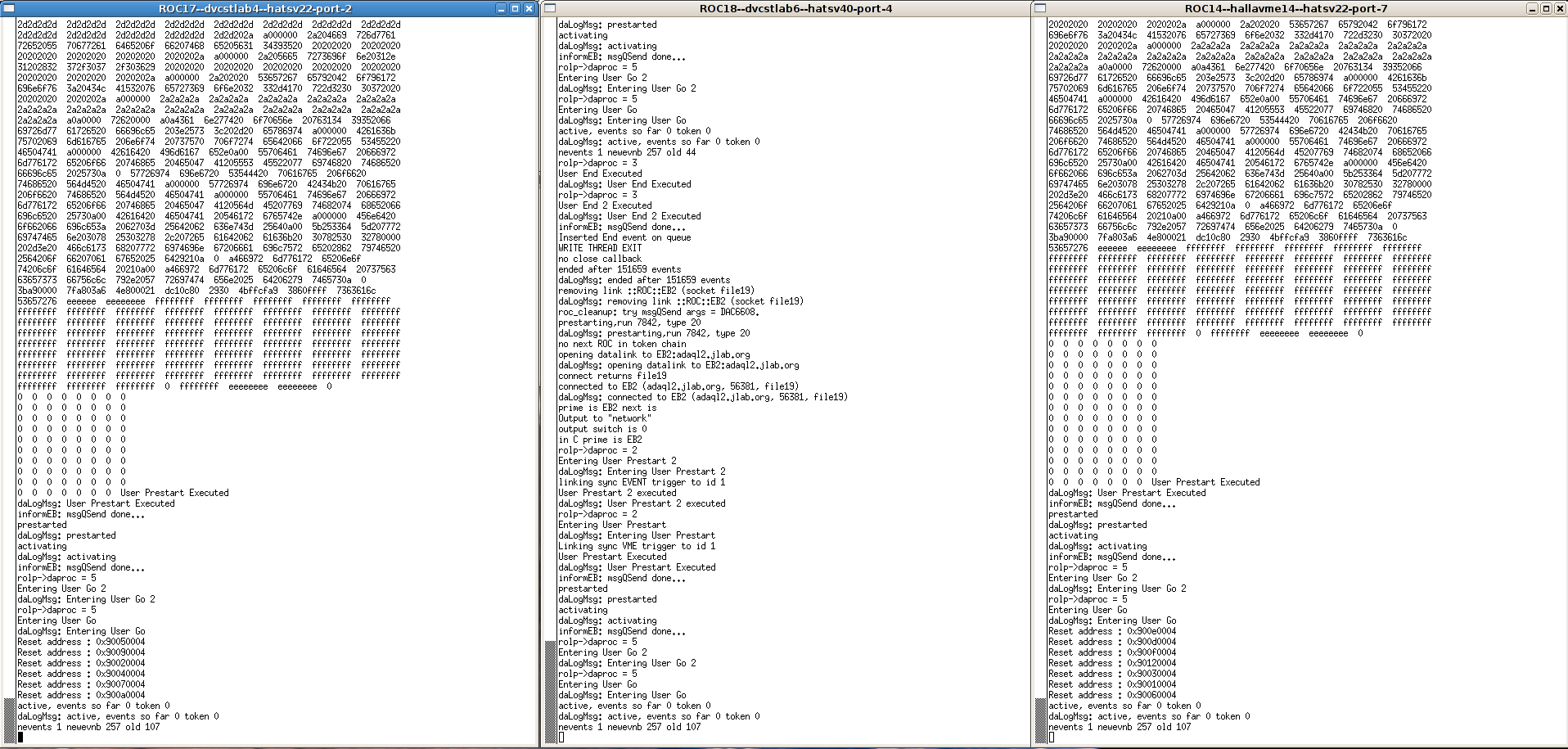Screen dimensions: 1568x749
Task: Click 'roc_cleanup: try msgQSend args' line
Action: 659,312
